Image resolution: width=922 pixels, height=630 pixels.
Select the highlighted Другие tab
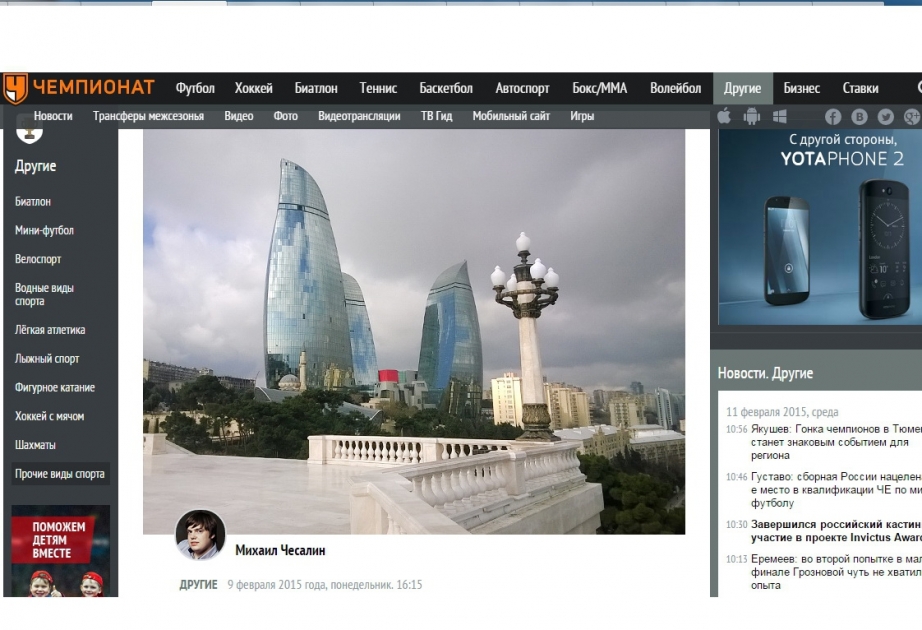point(743,88)
